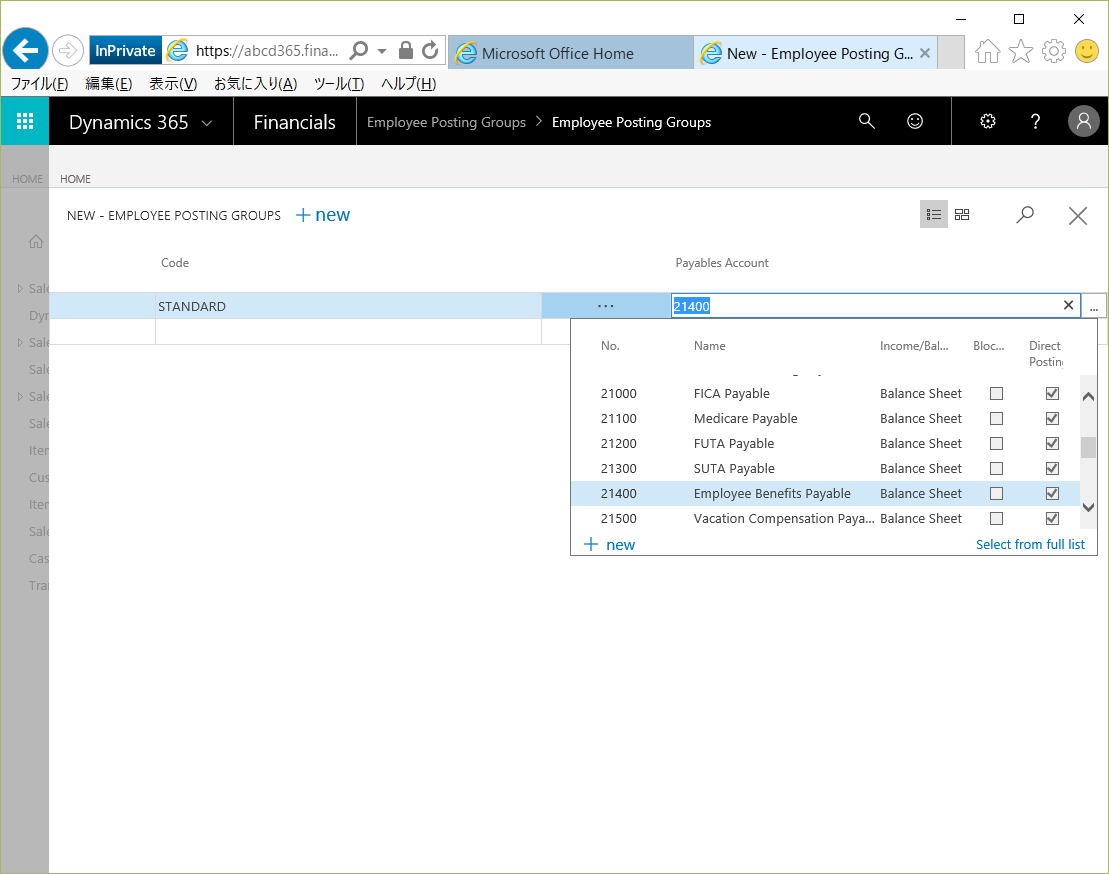This screenshot has height=874, width=1109.
Task: Click the browser back arrow button
Action: click(x=25, y=51)
